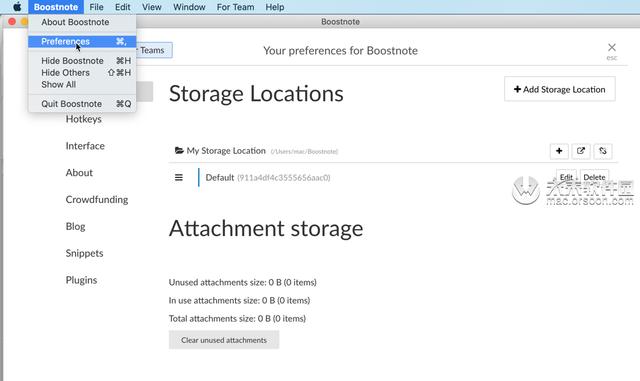The height and width of the screenshot is (381, 640).
Task: Choose Quit Boostnote menu entry
Action: point(82,104)
